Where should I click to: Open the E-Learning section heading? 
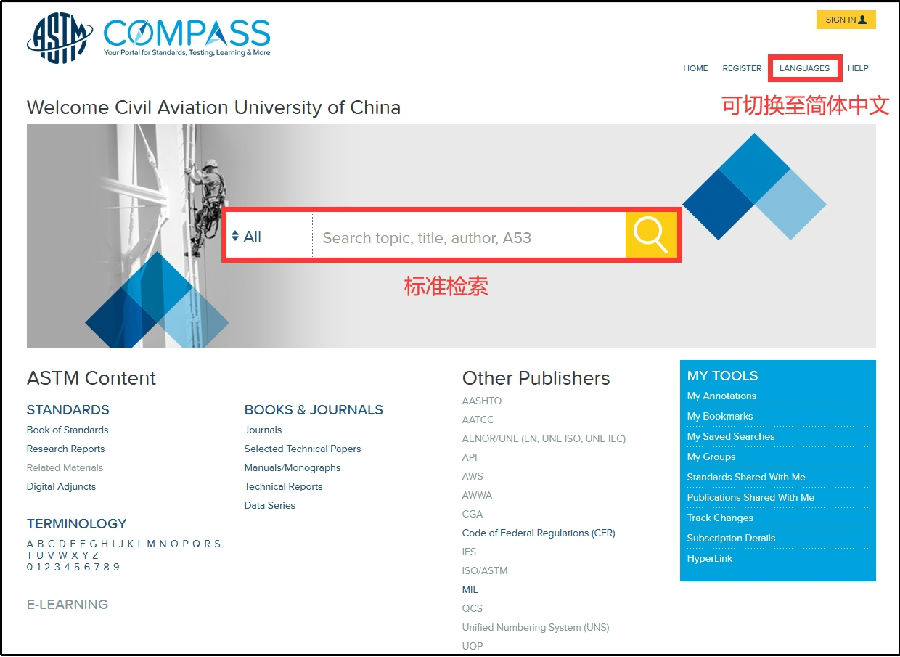[x=67, y=604]
